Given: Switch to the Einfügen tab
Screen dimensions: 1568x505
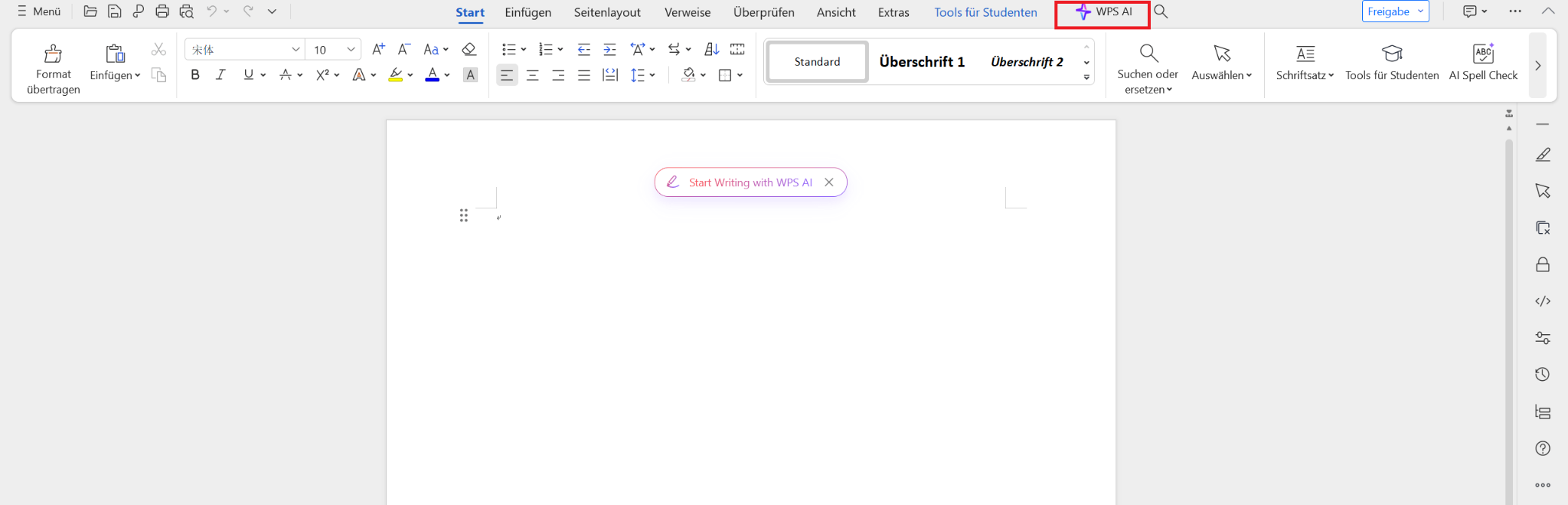Looking at the screenshot, I should (x=528, y=12).
